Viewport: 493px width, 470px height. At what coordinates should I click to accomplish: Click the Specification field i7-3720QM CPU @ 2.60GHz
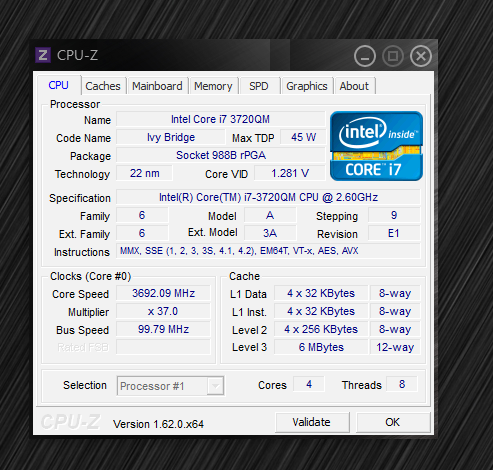268,197
